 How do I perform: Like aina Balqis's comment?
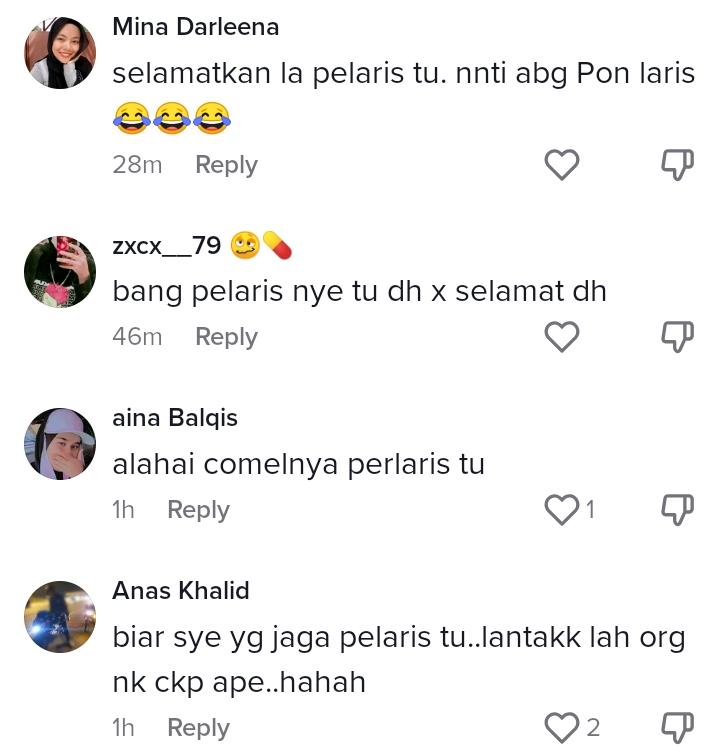coord(562,510)
